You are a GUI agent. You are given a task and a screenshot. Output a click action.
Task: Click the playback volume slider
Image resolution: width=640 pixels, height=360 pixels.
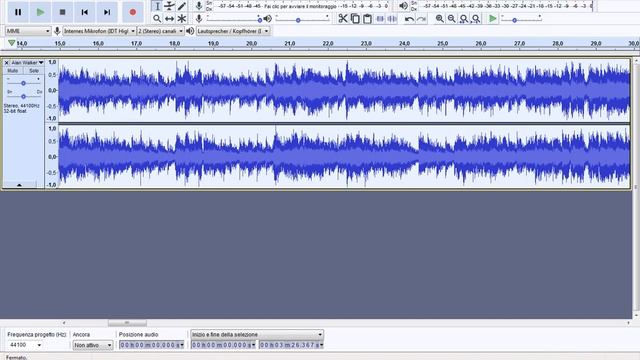302,19
